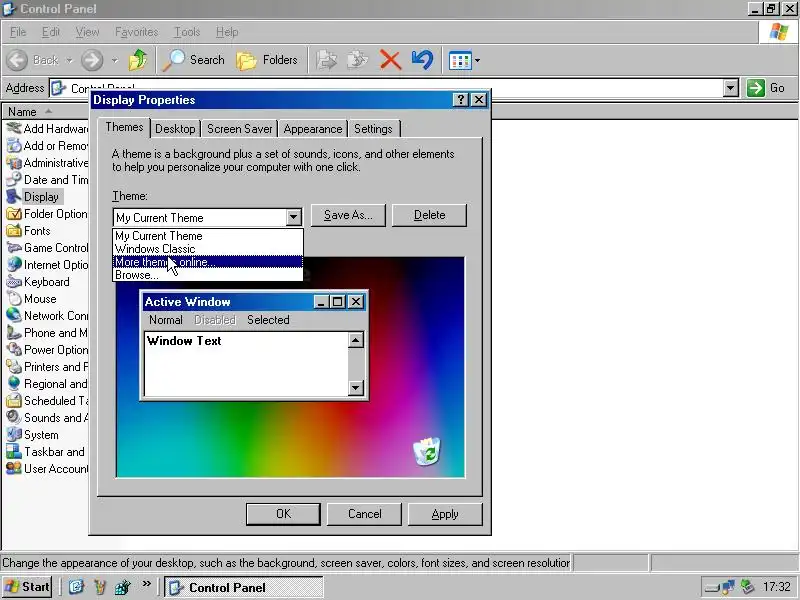
Task: Select the Taskbar and Start Menu icon
Action: (x=14, y=452)
